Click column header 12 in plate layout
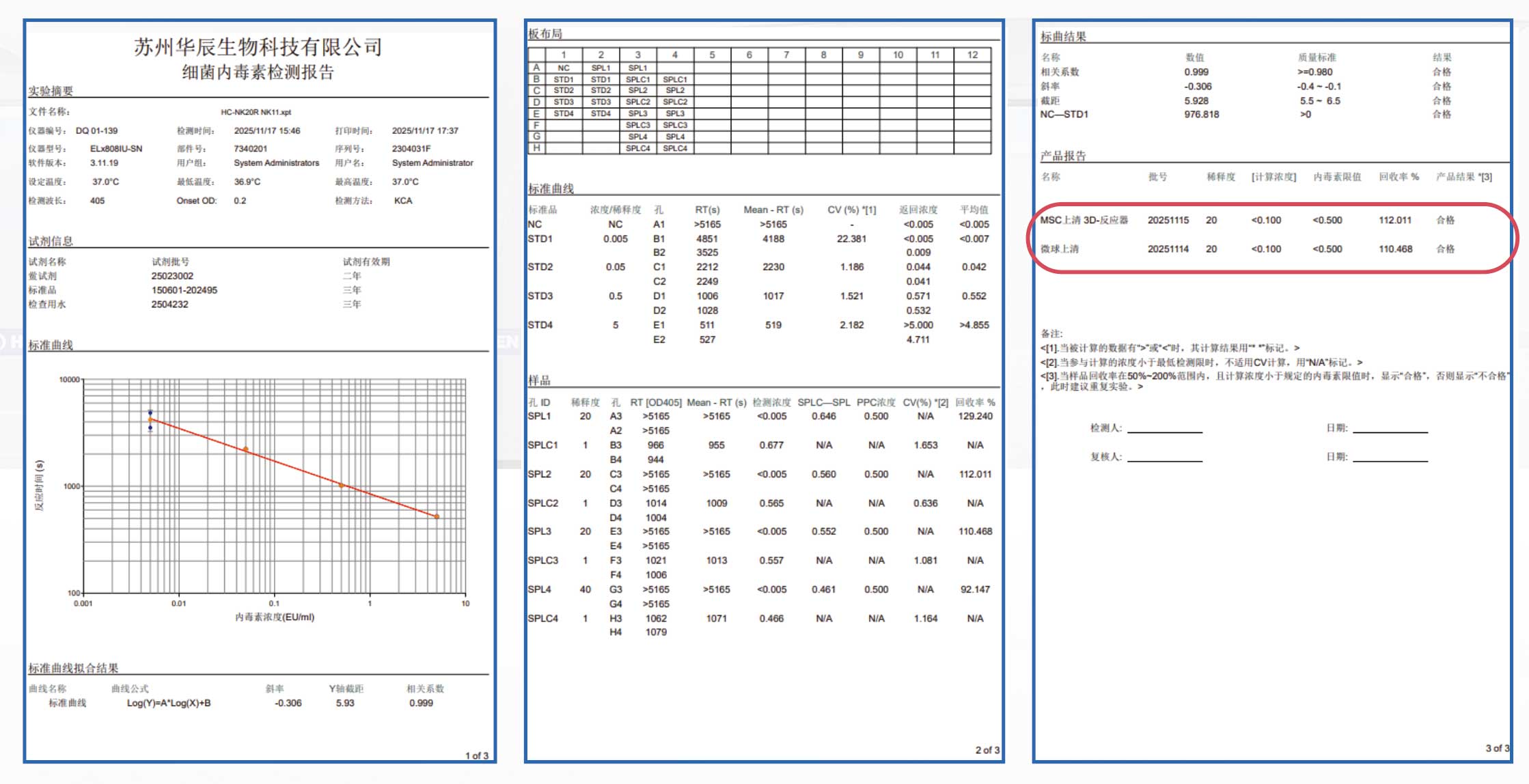1529x784 pixels. click(x=972, y=55)
